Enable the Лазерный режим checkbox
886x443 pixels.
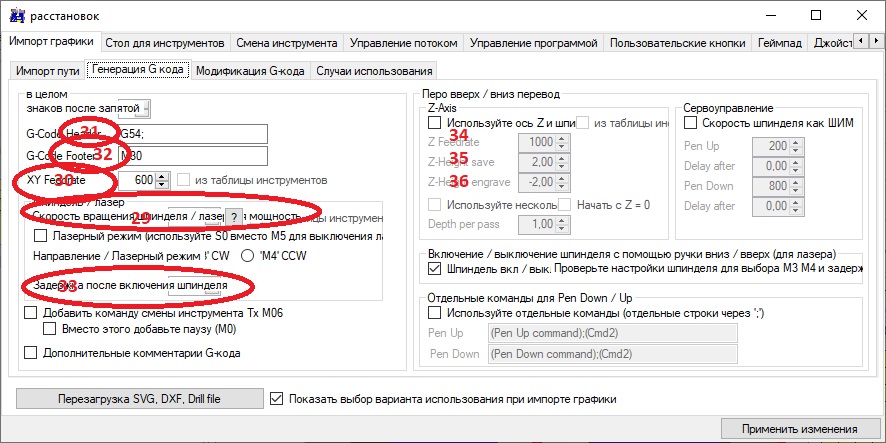pos(41,236)
